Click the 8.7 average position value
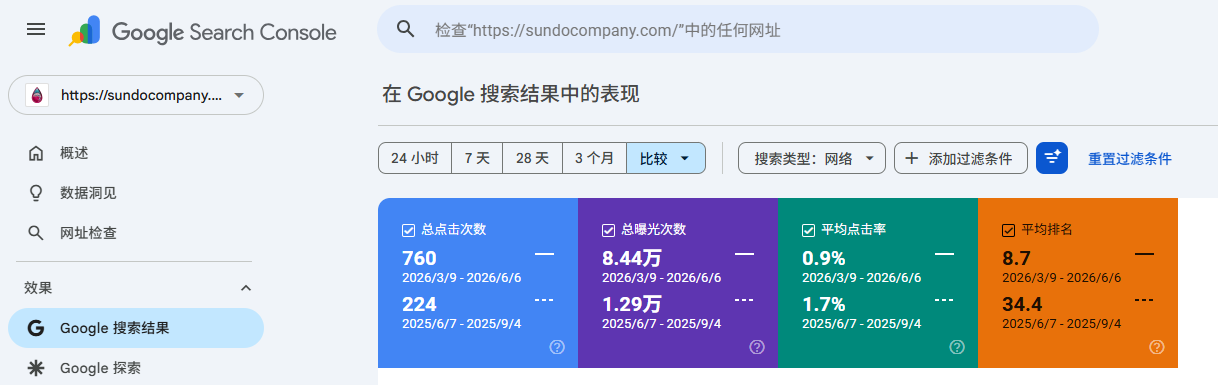The height and width of the screenshot is (385, 1218). 1016,258
